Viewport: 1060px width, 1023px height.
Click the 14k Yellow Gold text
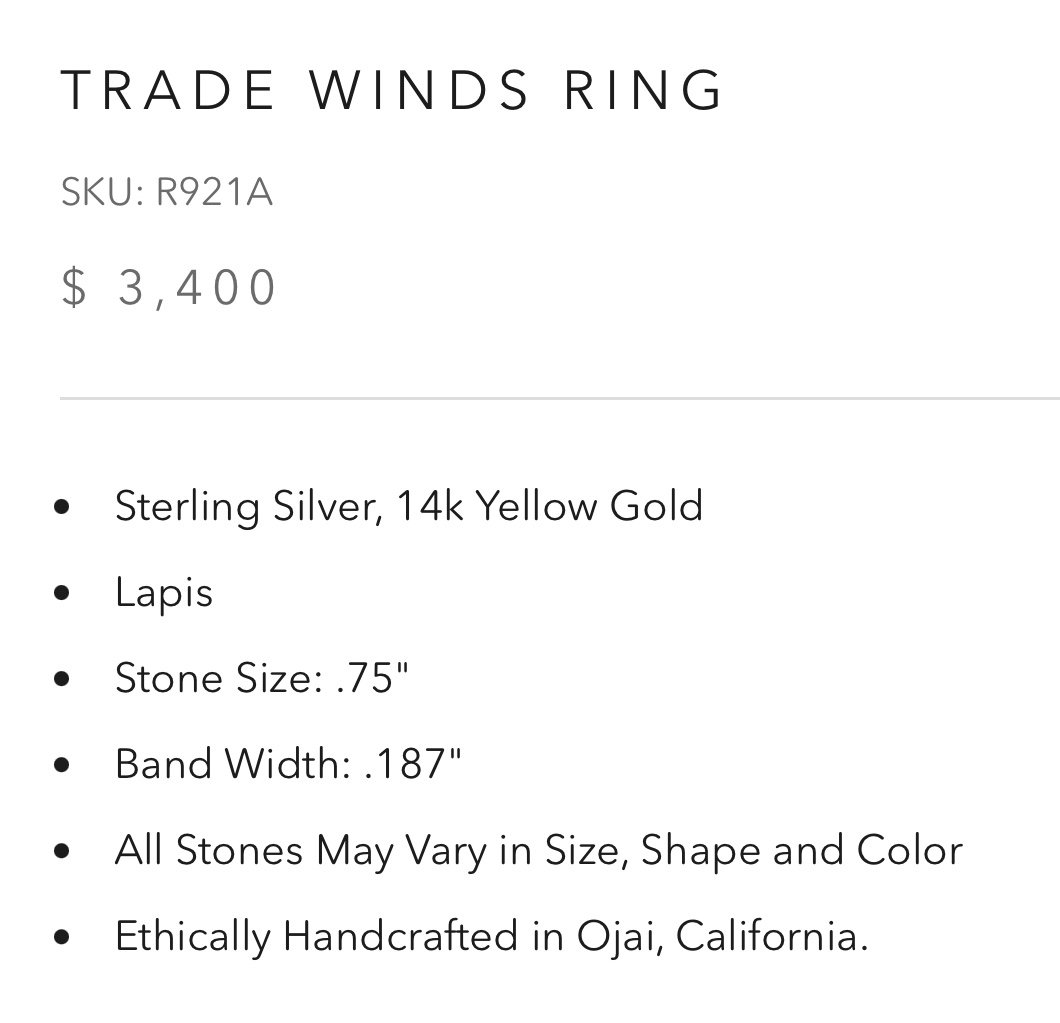pos(550,506)
